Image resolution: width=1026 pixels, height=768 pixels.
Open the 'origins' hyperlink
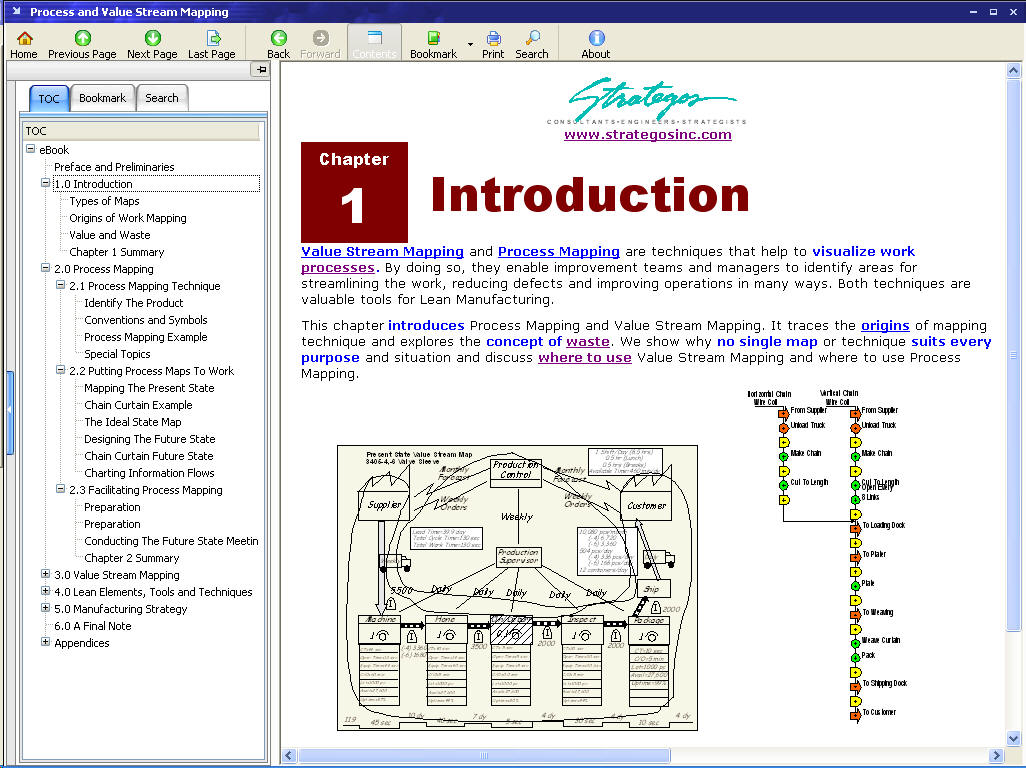[x=885, y=325]
